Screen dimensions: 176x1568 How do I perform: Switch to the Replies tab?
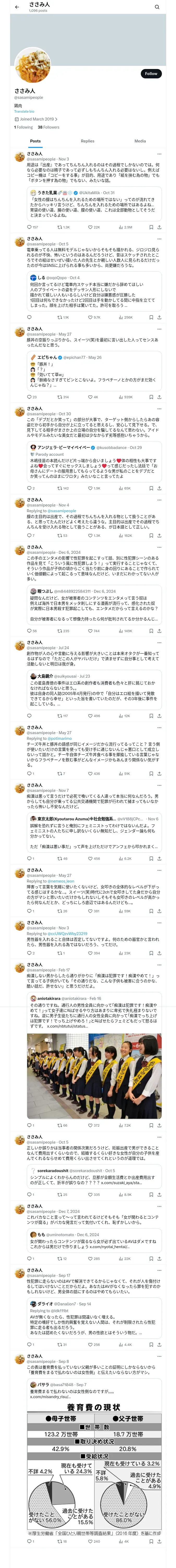[x=87, y=141]
